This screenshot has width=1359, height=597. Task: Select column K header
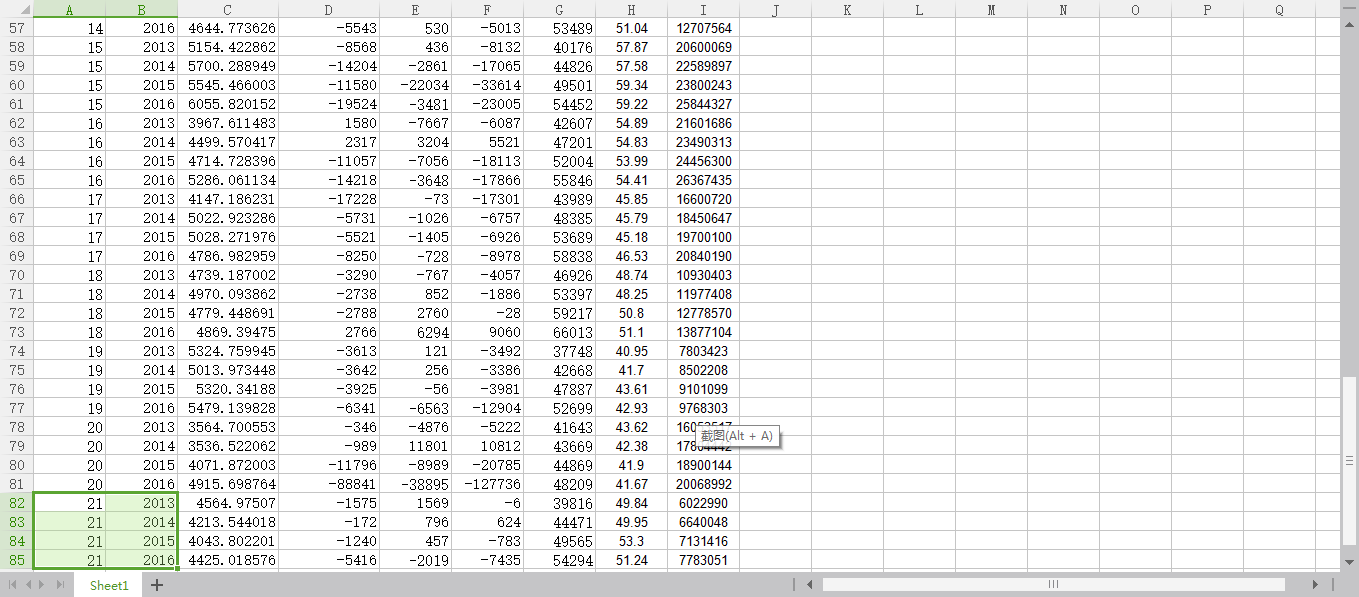point(847,10)
